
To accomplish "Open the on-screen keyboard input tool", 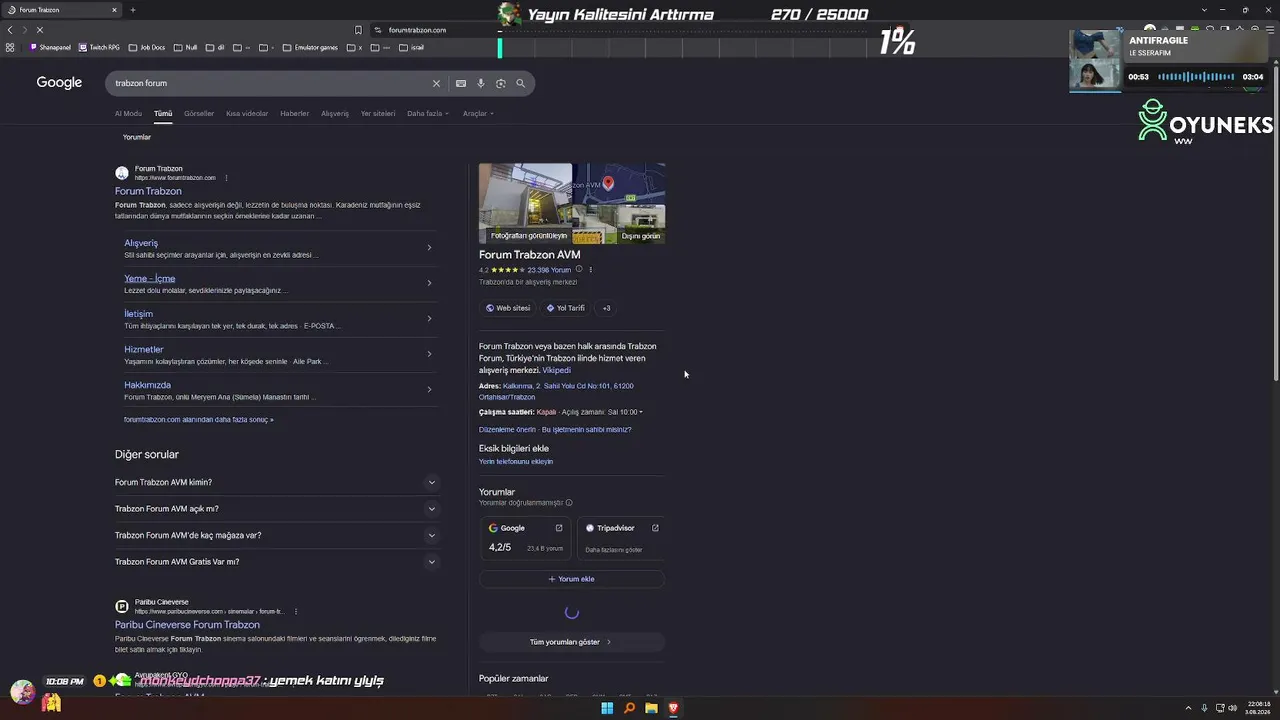I will 461,83.
